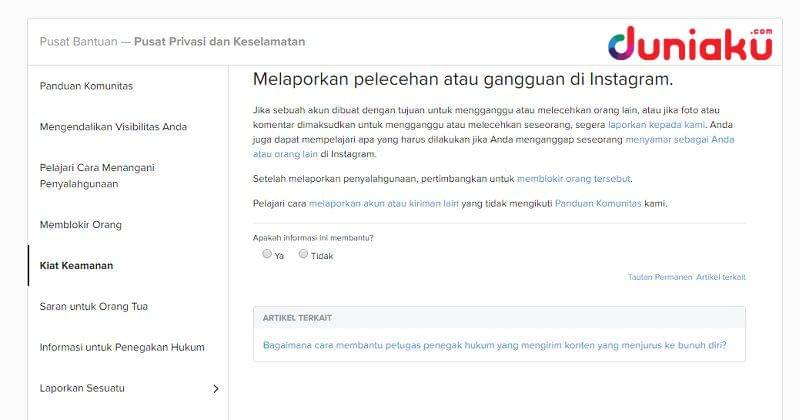
Task: Expand the Laporkan Sesuatu chevron arrow
Action: (x=216, y=389)
